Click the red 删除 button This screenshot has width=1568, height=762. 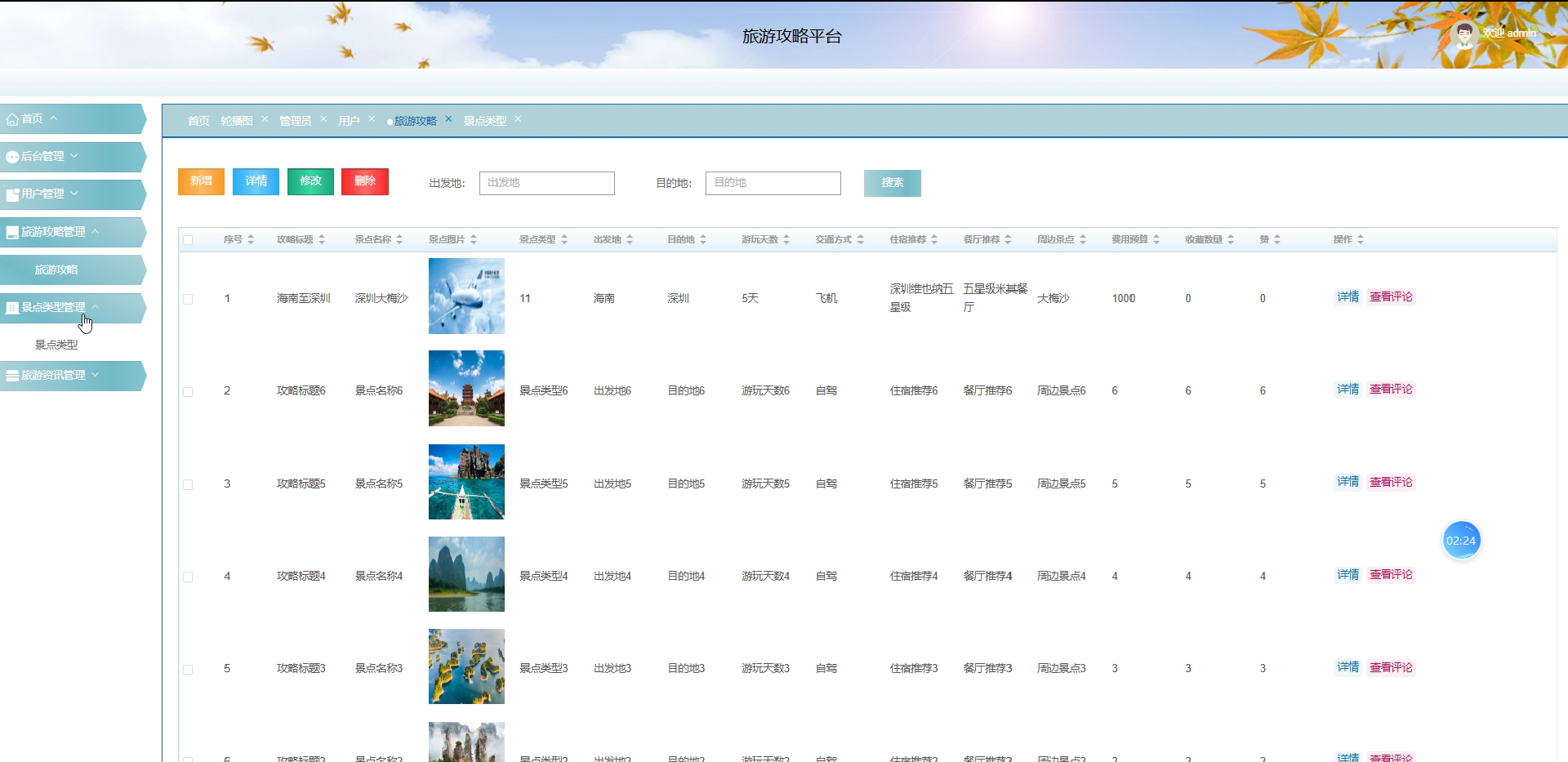click(365, 181)
